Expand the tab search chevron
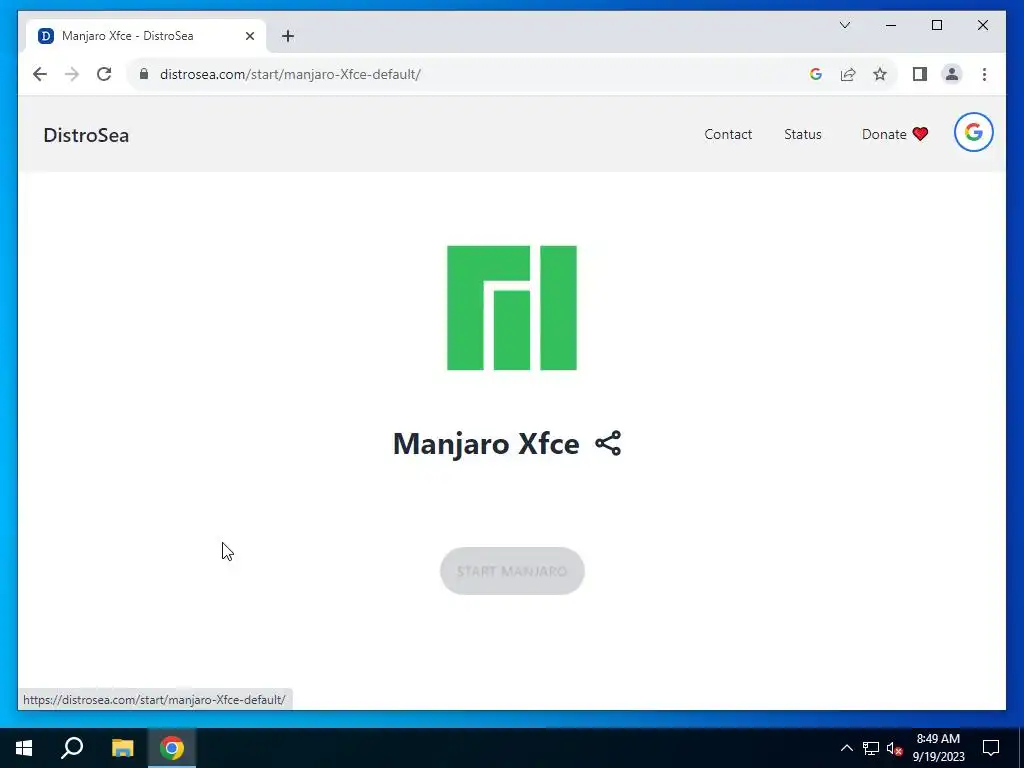The width and height of the screenshot is (1024, 768). 844,25
